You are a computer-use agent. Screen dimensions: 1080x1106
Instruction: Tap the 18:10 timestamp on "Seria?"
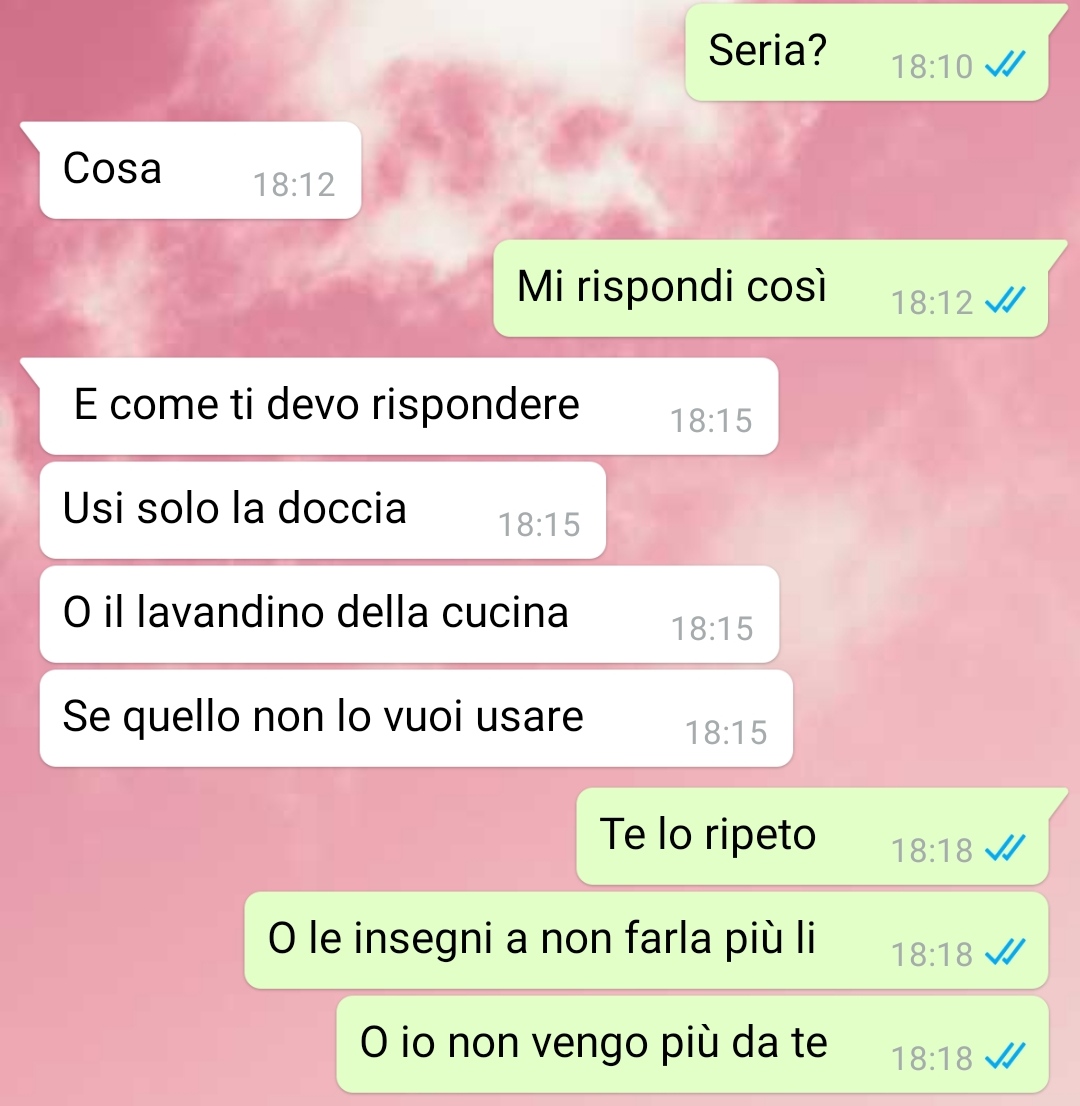click(932, 67)
